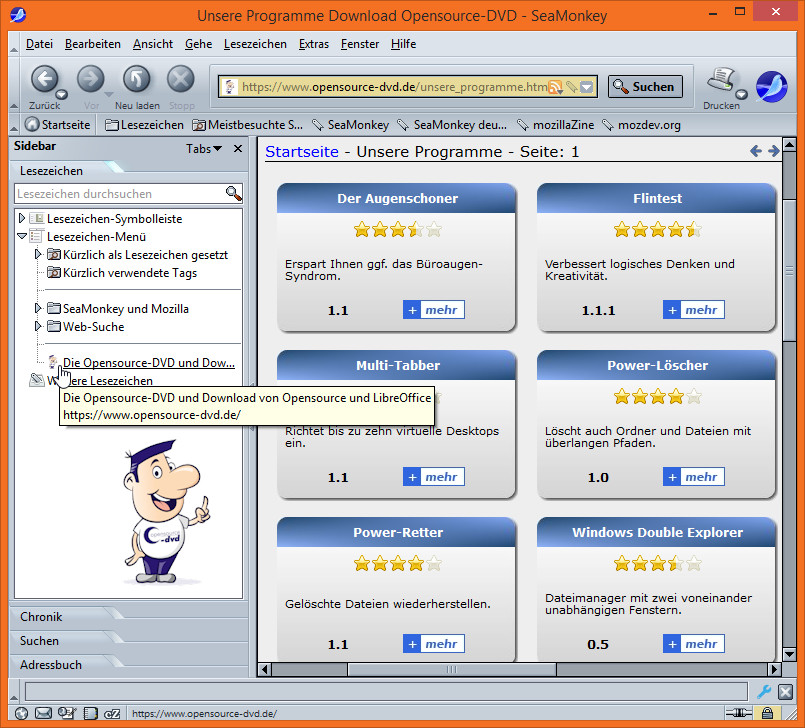Click the SeaMonkey throbber logo
805x728 pixels.
coord(771,87)
